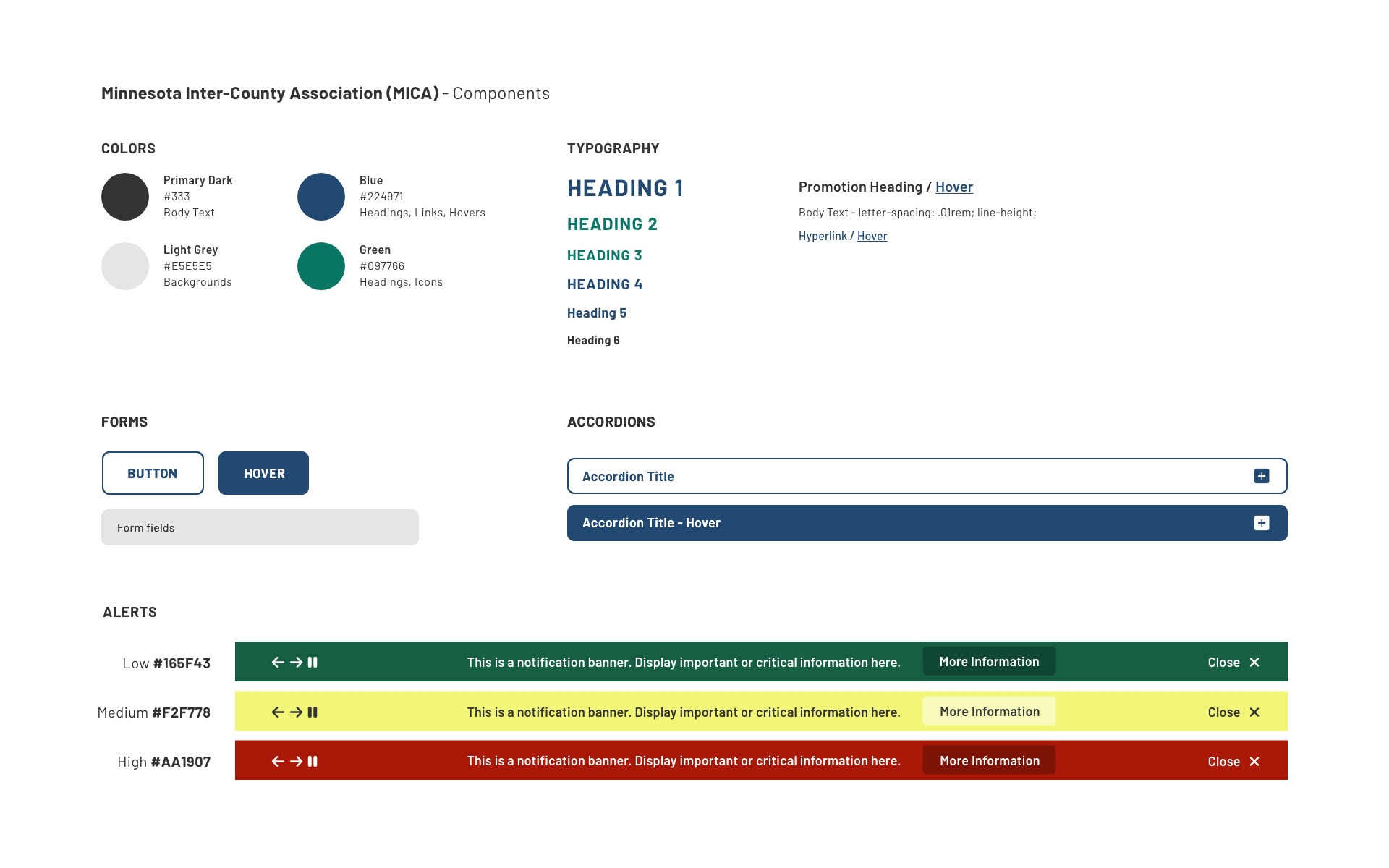The image size is (1389, 868).
Task: Close the yellow Medium alert banner
Action: point(1233,712)
